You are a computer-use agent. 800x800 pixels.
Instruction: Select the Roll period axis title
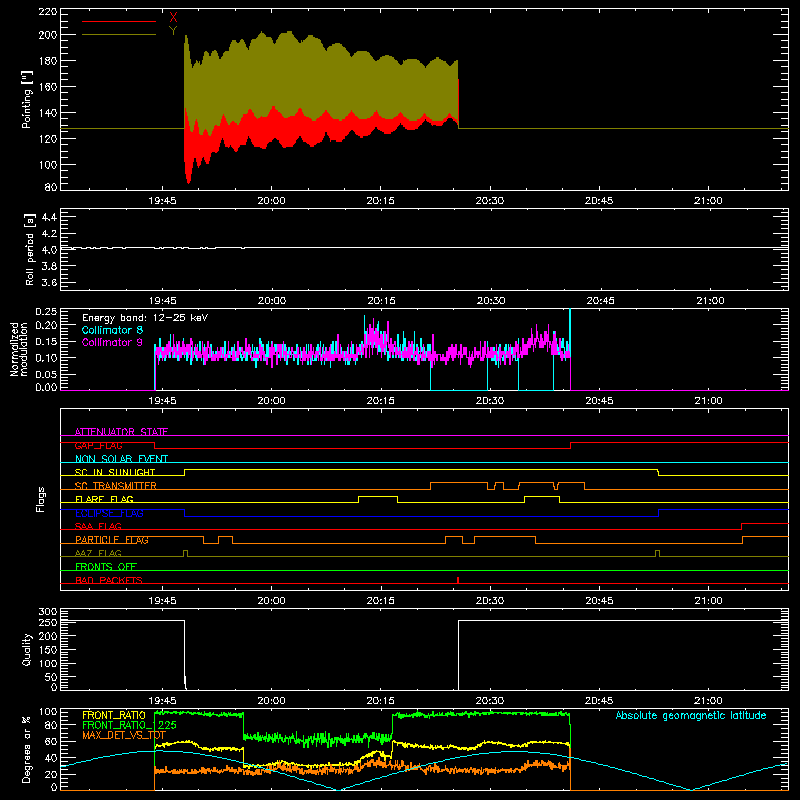tap(30, 249)
